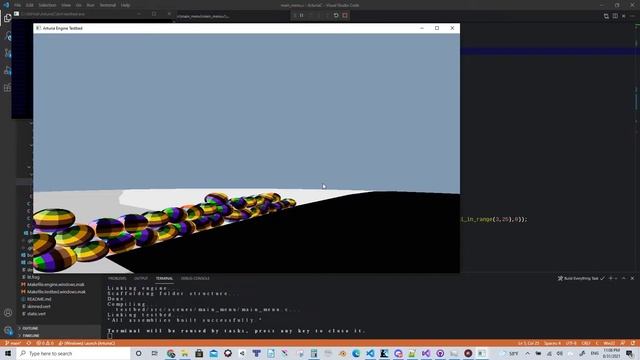Open the Selection menu
Screen dimensions: 640x360
click(x=47, y=5)
